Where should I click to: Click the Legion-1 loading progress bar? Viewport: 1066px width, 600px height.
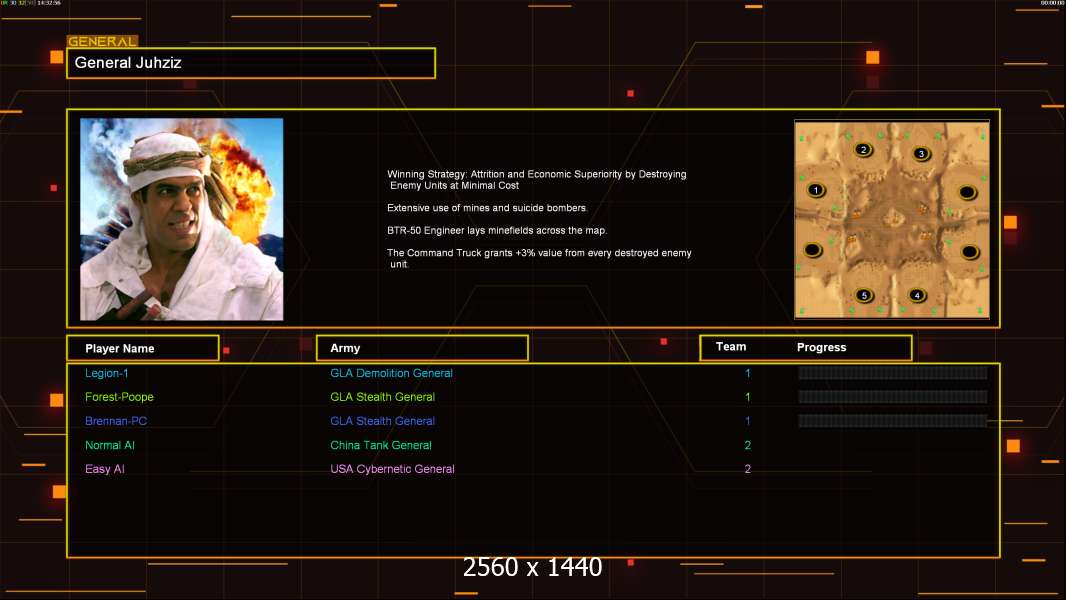892,373
